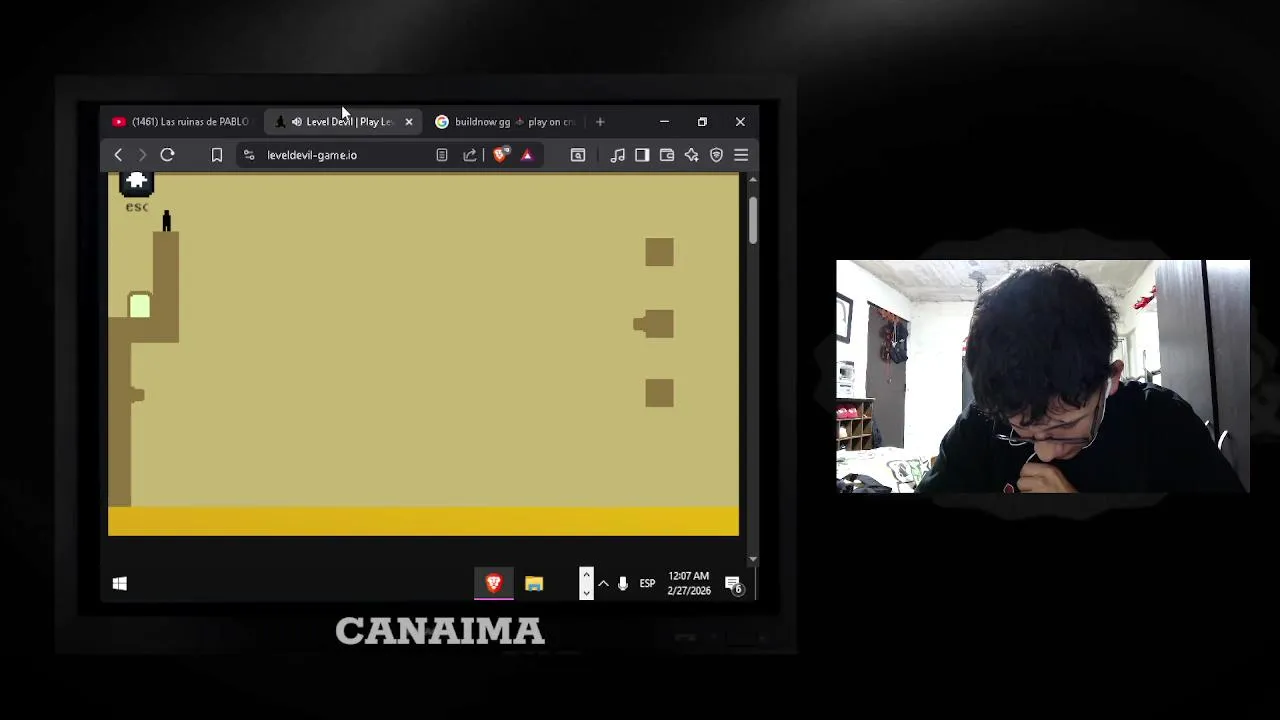The image size is (1280, 720).
Task: Click the Brave icon in the taskbar
Action: [494, 584]
